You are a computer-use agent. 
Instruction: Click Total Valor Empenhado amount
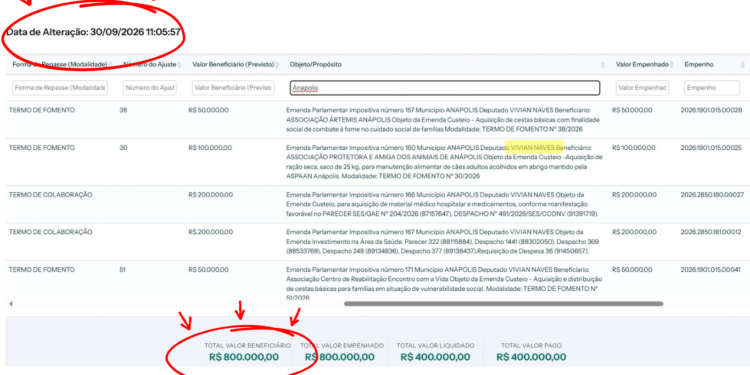pos(340,357)
